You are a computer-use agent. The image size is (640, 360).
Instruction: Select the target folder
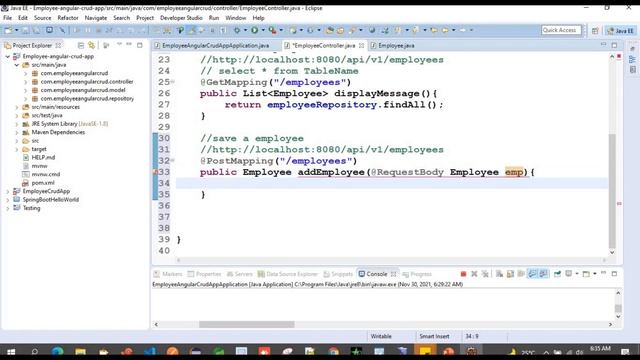[x=39, y=149]
